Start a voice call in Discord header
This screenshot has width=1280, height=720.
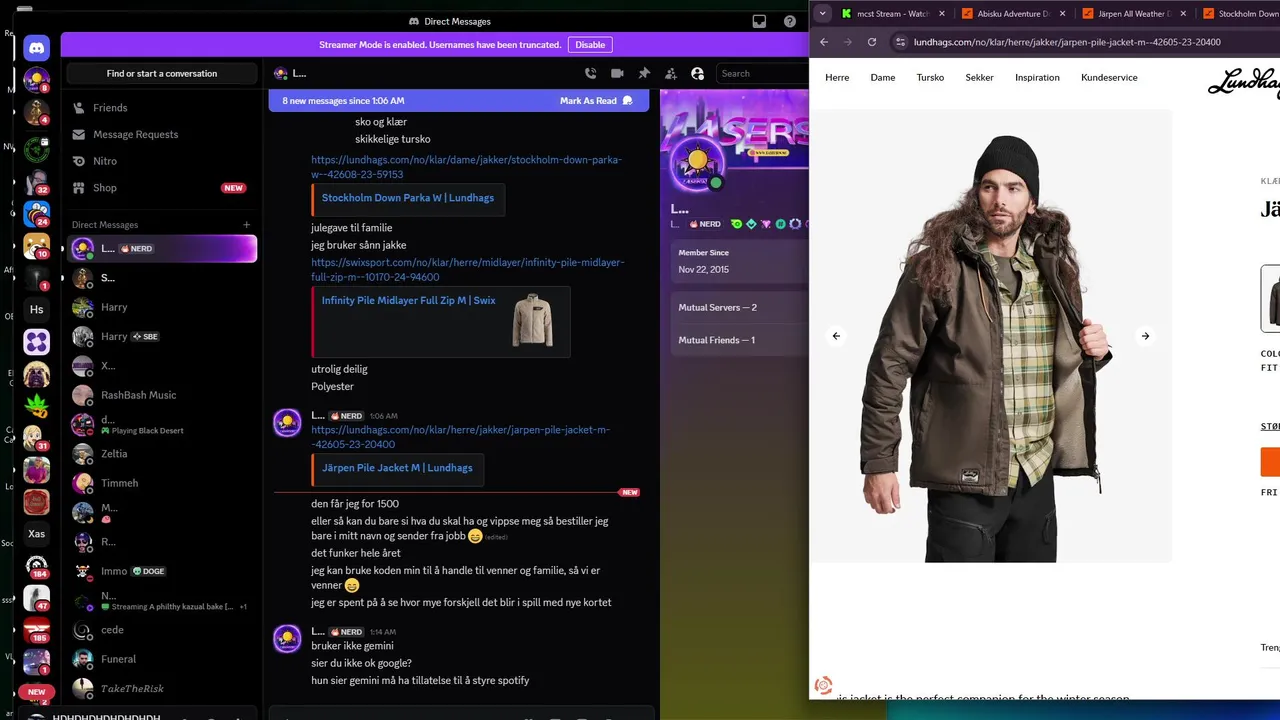pyautogui.click(x=590, y=73)
